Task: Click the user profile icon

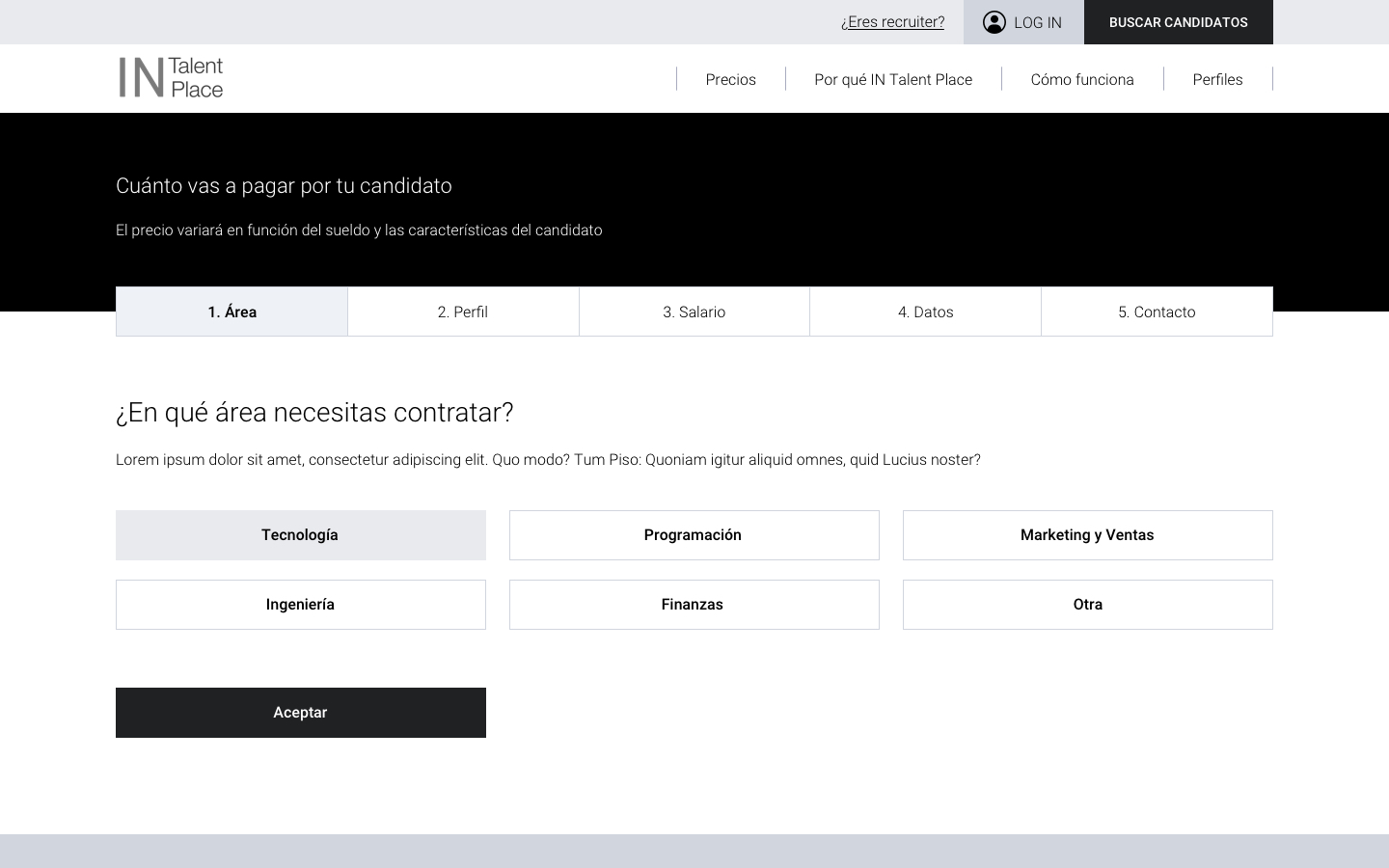Action: point(994,22)
